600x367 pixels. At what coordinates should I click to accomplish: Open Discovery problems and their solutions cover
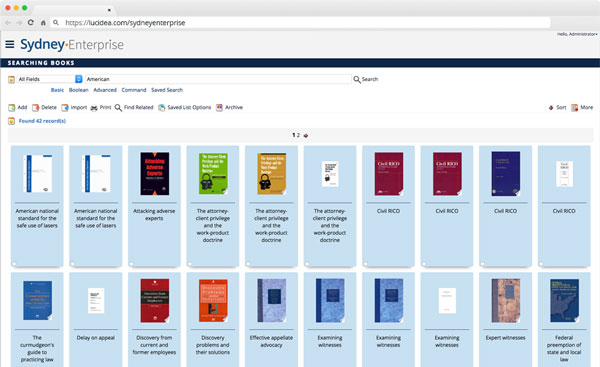point(213,300)
